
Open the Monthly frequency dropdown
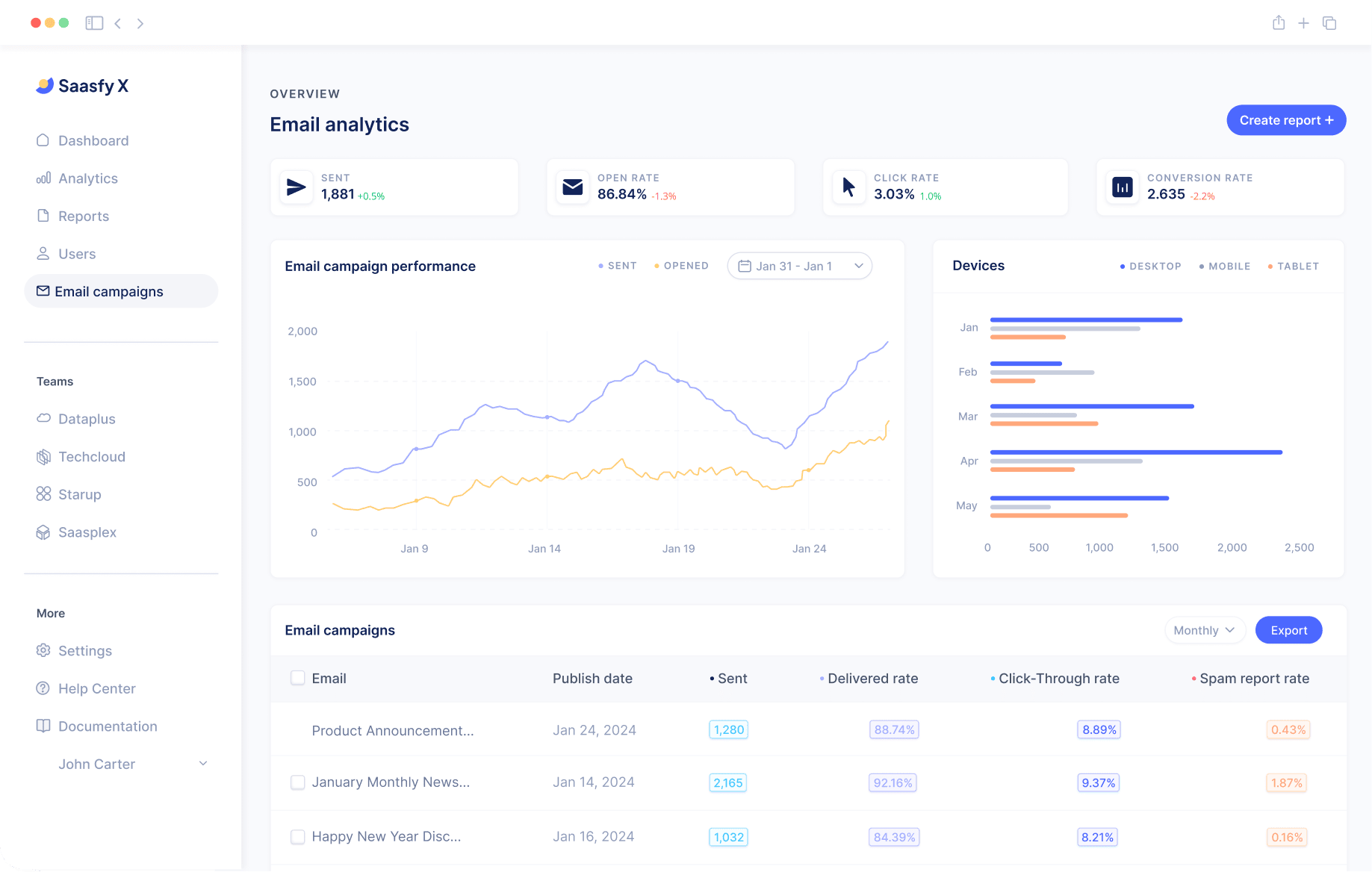(1204, 629)
